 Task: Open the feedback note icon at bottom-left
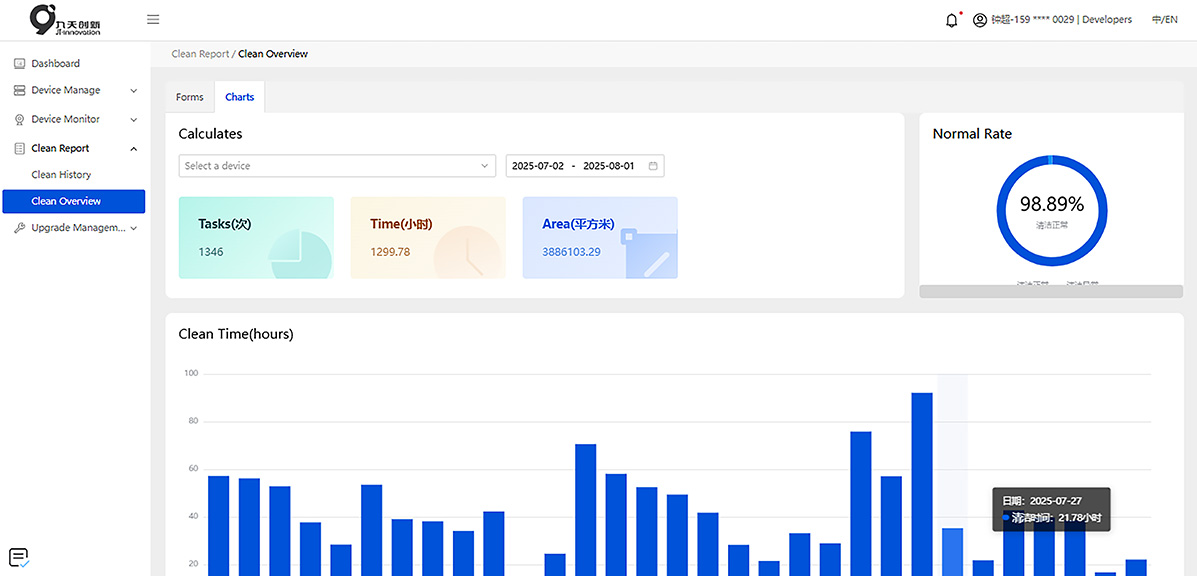pyautogui.click(x=20, y=558)
